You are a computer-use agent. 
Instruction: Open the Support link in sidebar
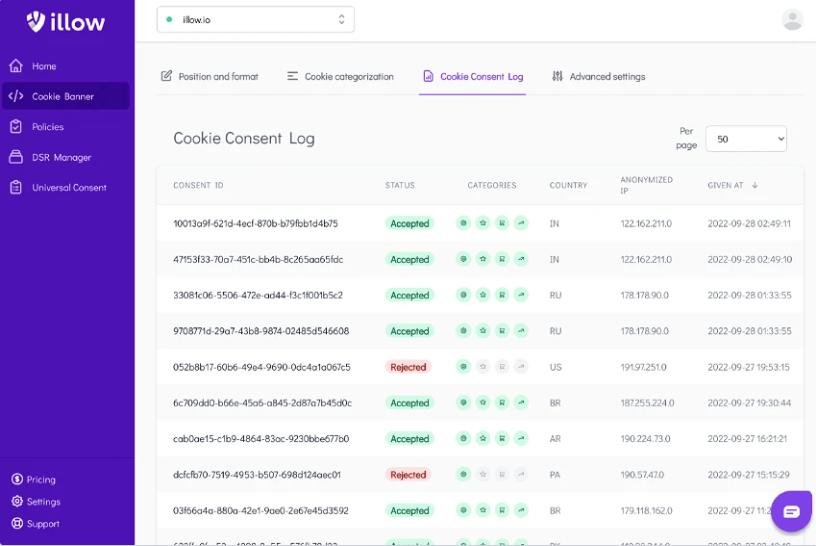[42, 523]
